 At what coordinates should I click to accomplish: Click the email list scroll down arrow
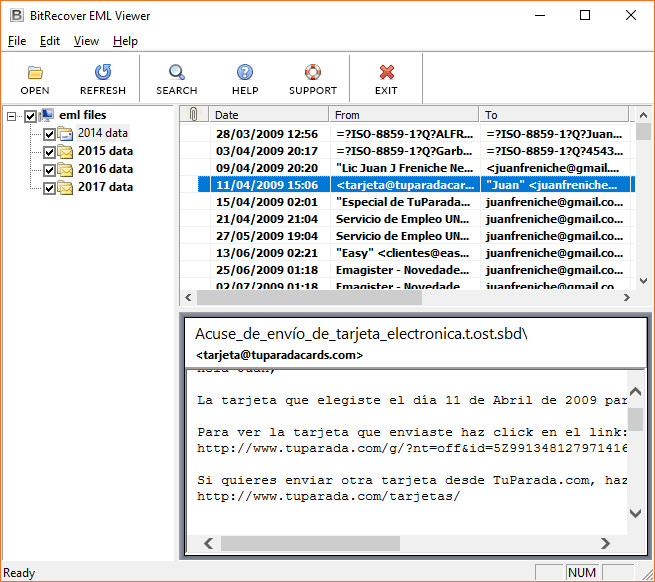click(x=644, y=281)
